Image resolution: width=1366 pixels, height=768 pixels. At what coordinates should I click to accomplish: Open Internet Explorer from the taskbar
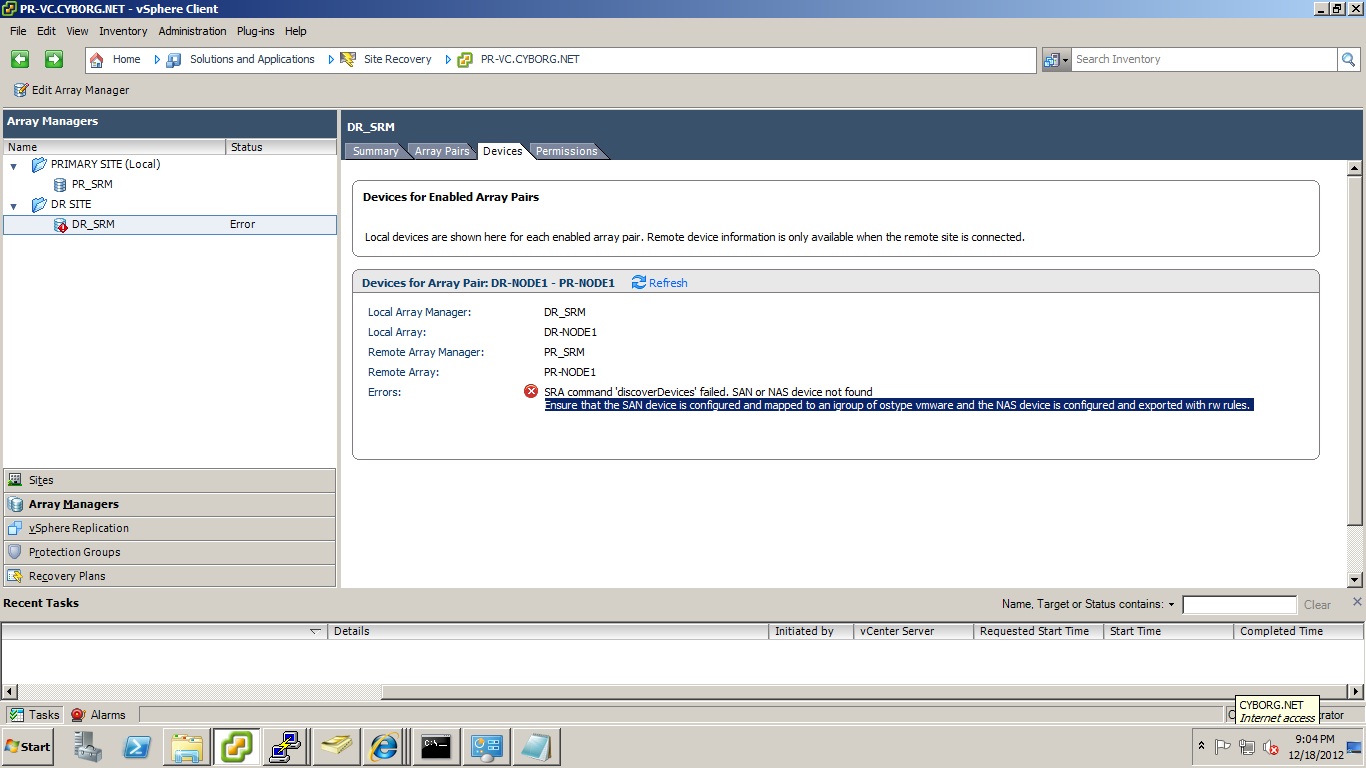point(384,746)
